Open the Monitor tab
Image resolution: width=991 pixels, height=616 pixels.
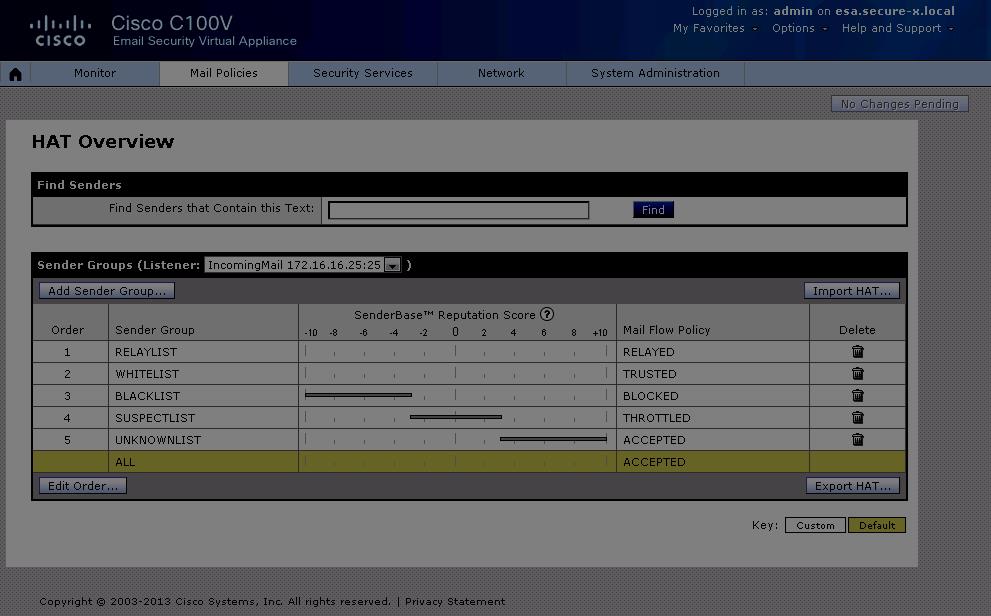pos(95,73)
